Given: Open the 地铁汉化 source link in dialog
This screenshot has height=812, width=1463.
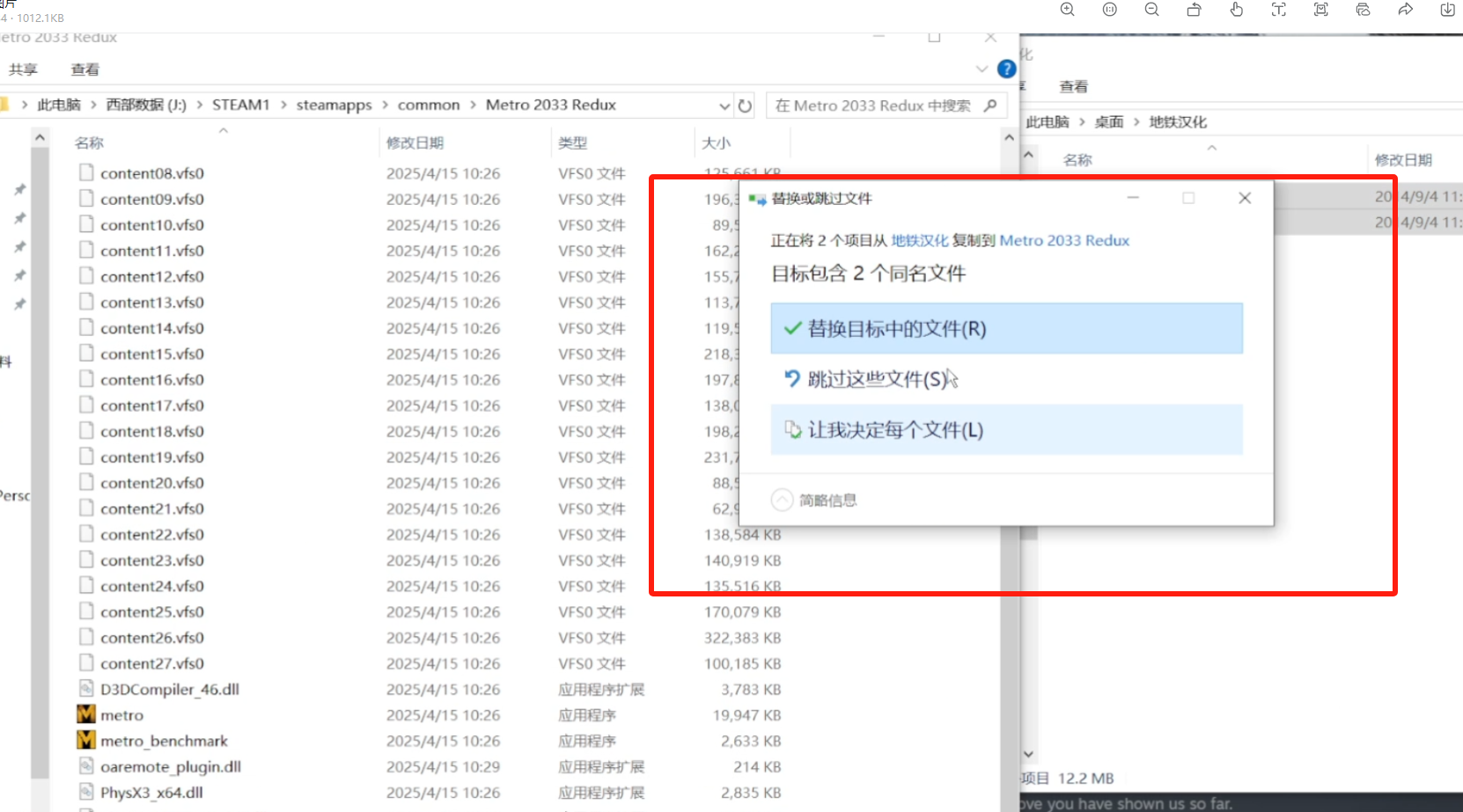Looking at the screenshot, I should [920, 240].
